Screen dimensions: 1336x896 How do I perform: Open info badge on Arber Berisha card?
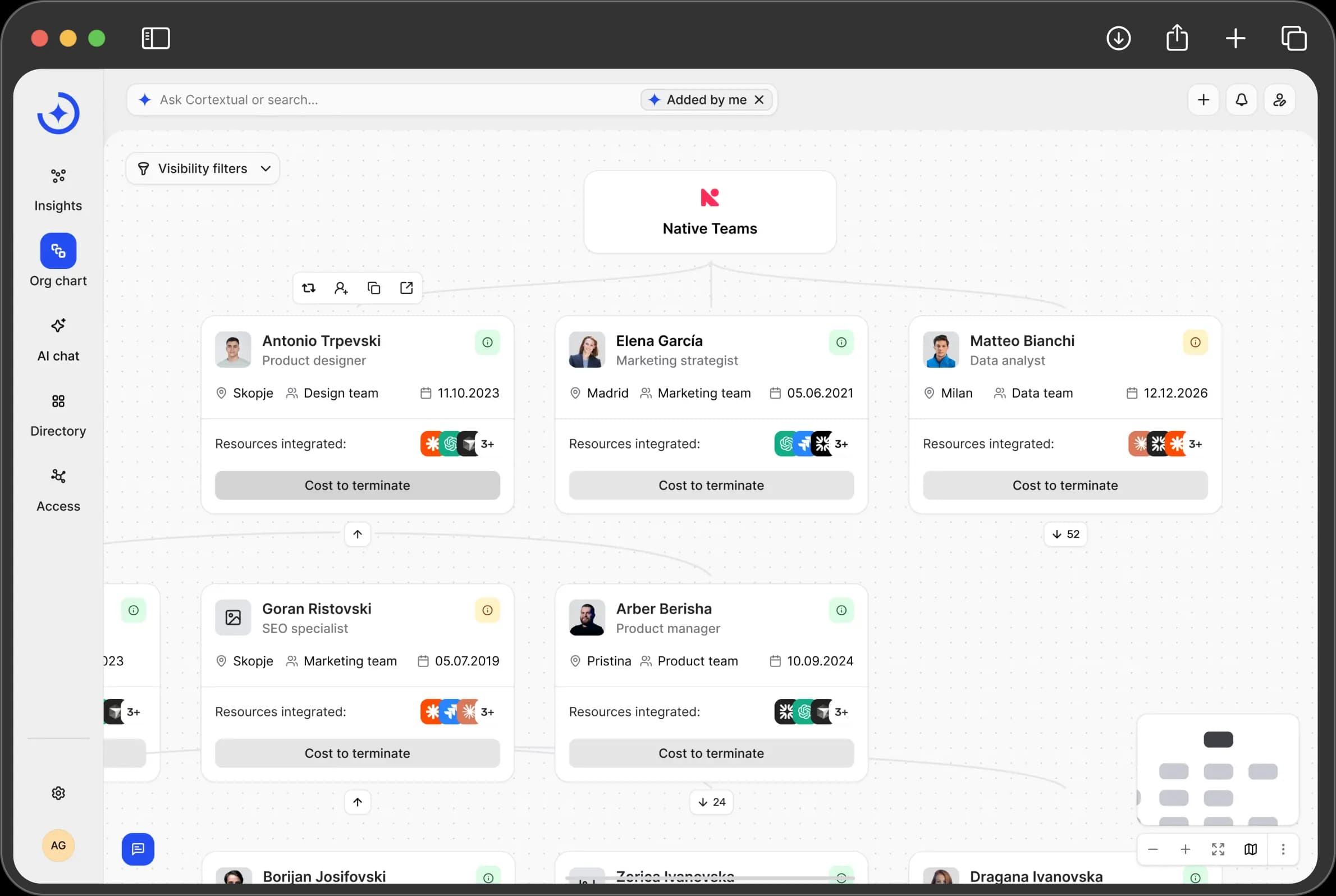click(x=841, y=610)
